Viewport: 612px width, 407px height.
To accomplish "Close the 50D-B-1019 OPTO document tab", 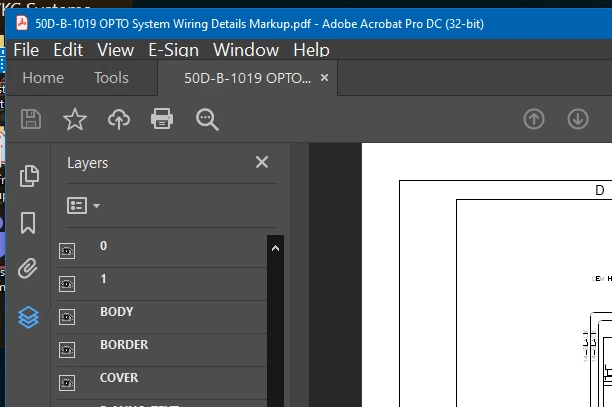I will coord(324,78).
